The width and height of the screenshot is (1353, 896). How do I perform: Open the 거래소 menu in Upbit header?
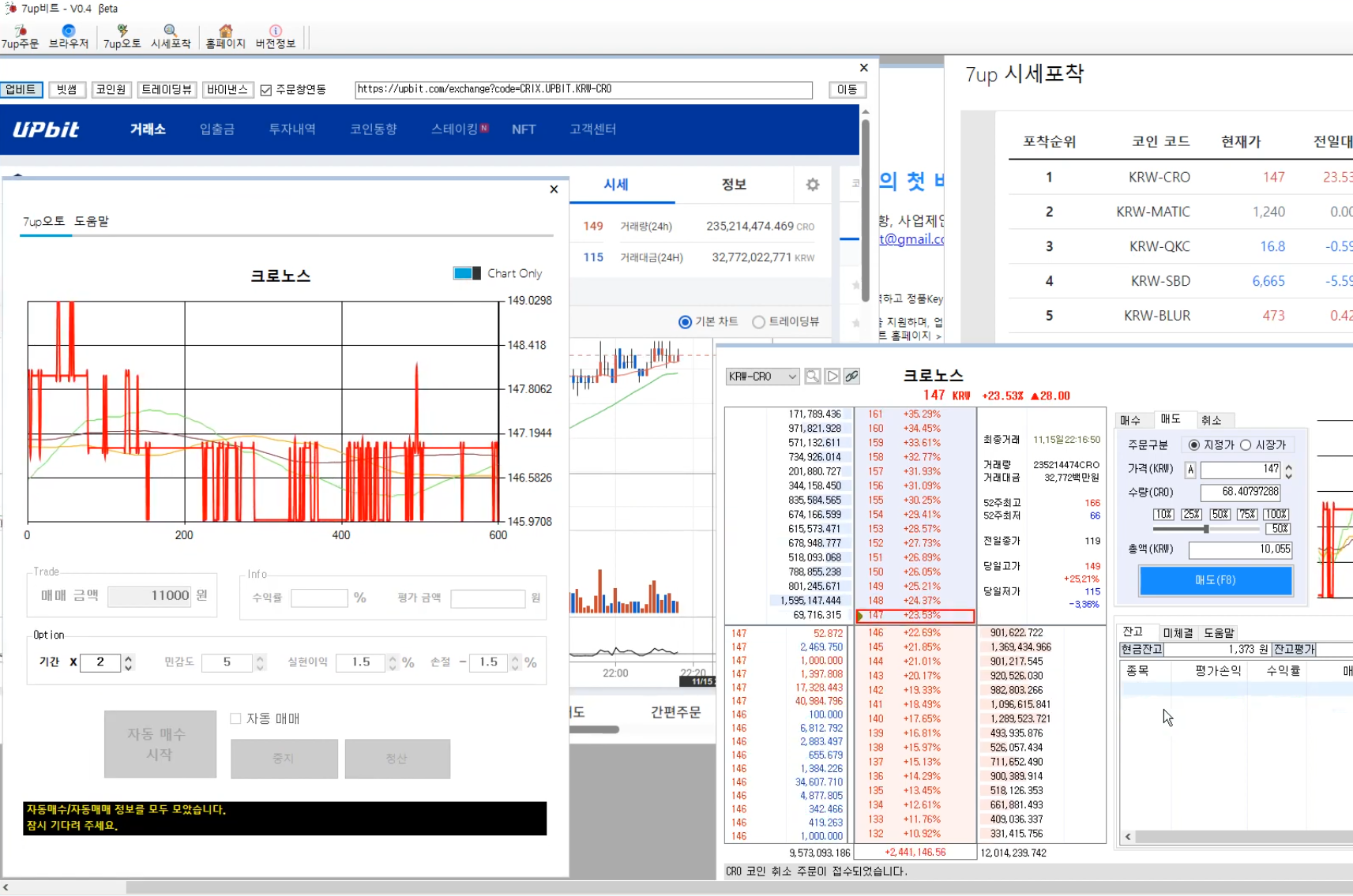pos(148,129)
